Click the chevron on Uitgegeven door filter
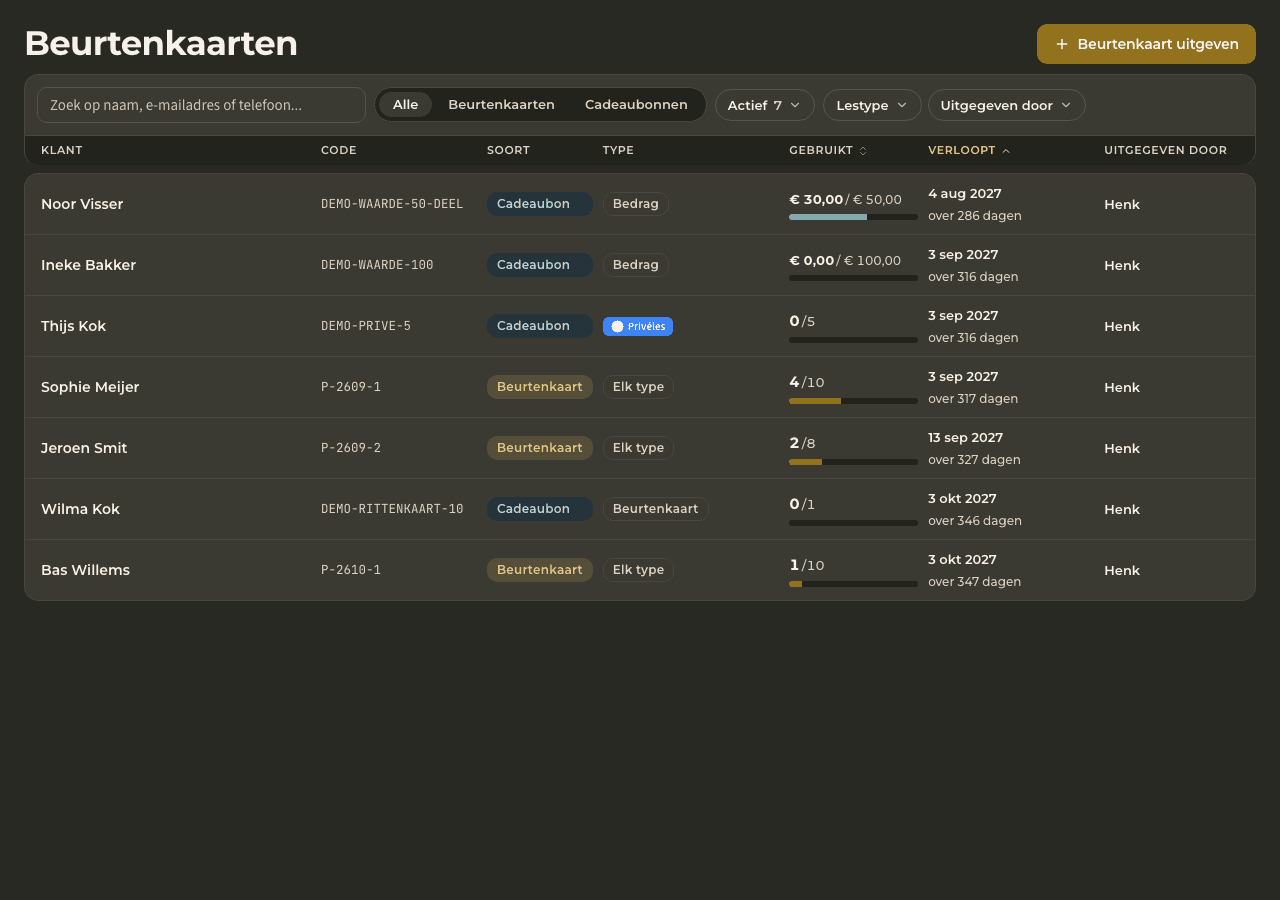Viewport: 1280px width, 900px height. (x=1066, y=105)
